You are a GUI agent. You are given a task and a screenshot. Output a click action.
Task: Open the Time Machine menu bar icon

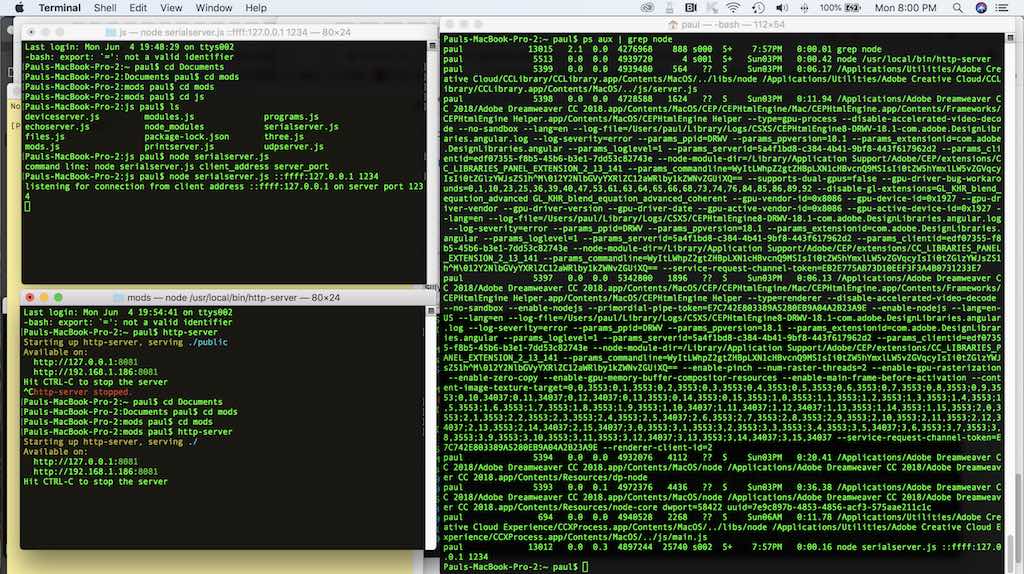pos(758,8)
